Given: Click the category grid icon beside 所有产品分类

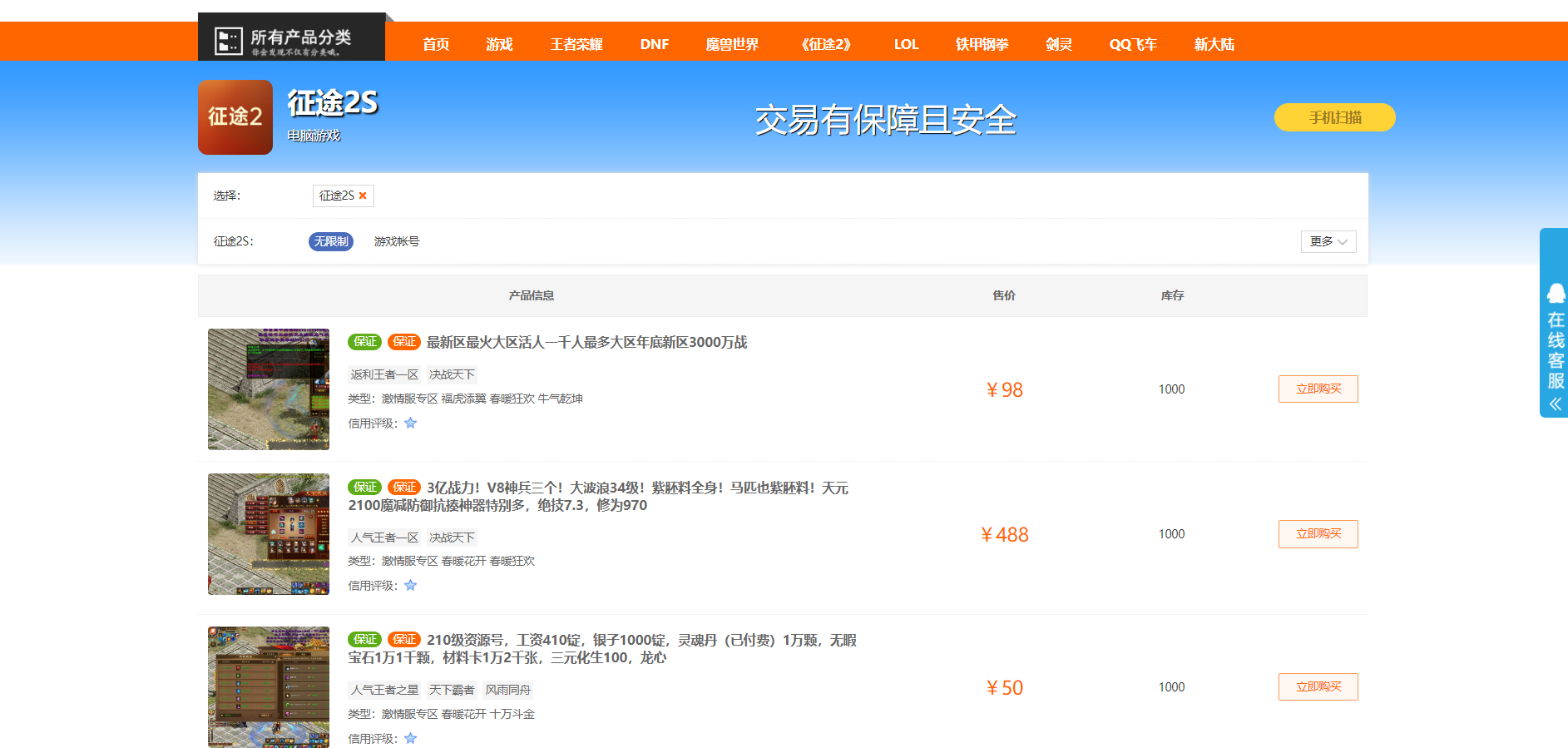Looking at the screenshot, I should coord(229,41).
